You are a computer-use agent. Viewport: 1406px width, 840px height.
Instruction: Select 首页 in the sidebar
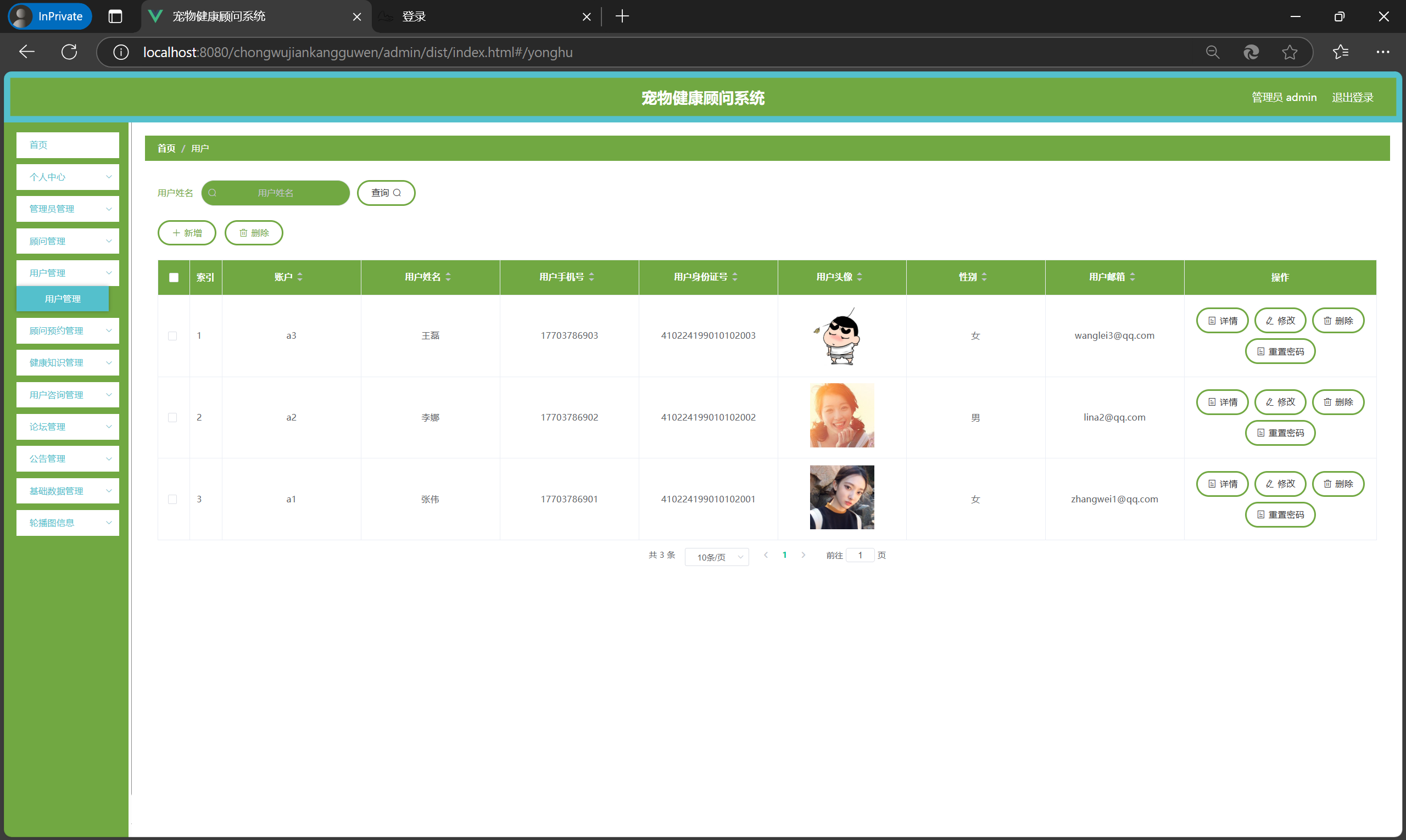(68, 145)
